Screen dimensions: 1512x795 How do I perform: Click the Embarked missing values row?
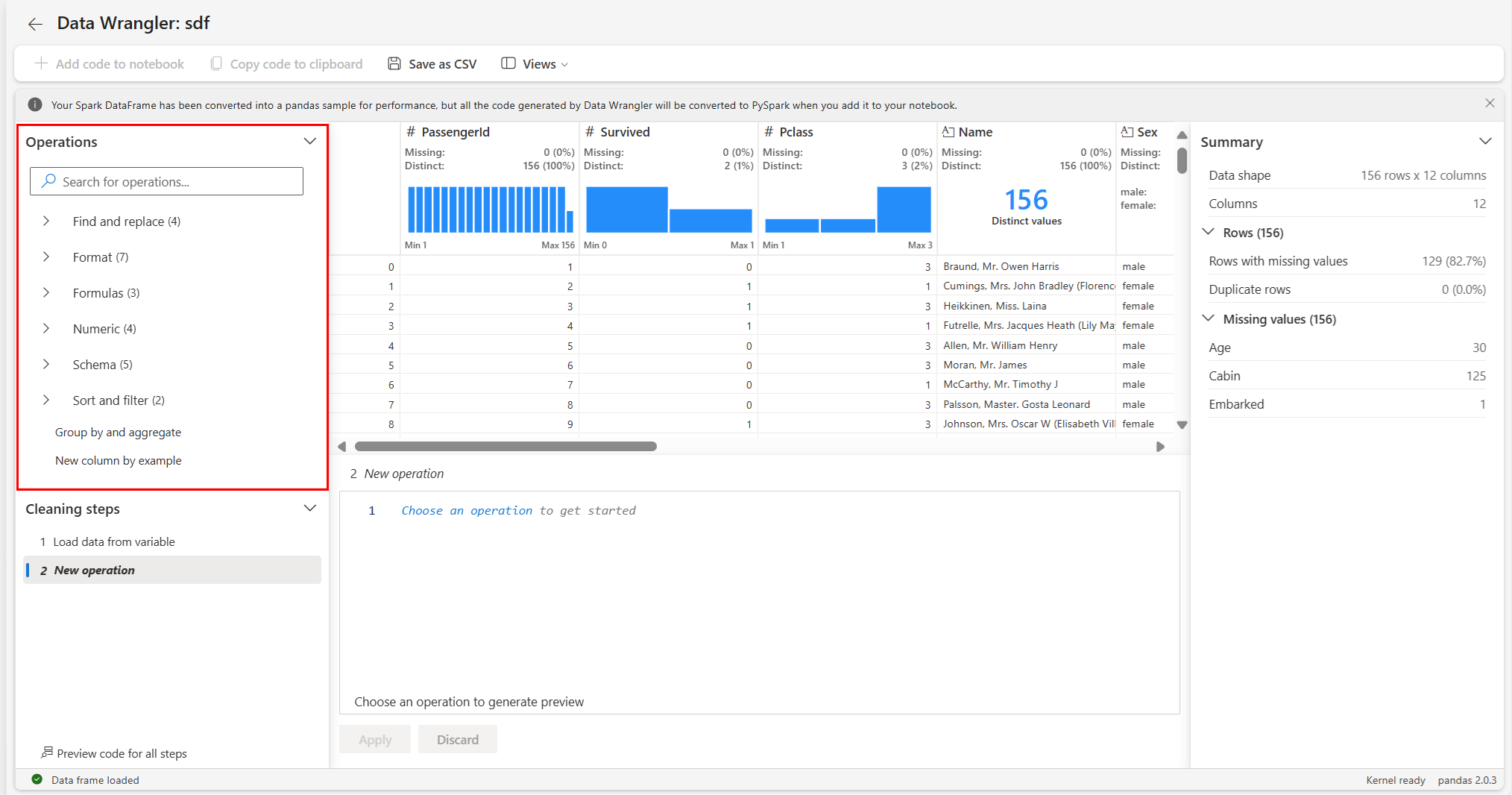pos(1346,404)
